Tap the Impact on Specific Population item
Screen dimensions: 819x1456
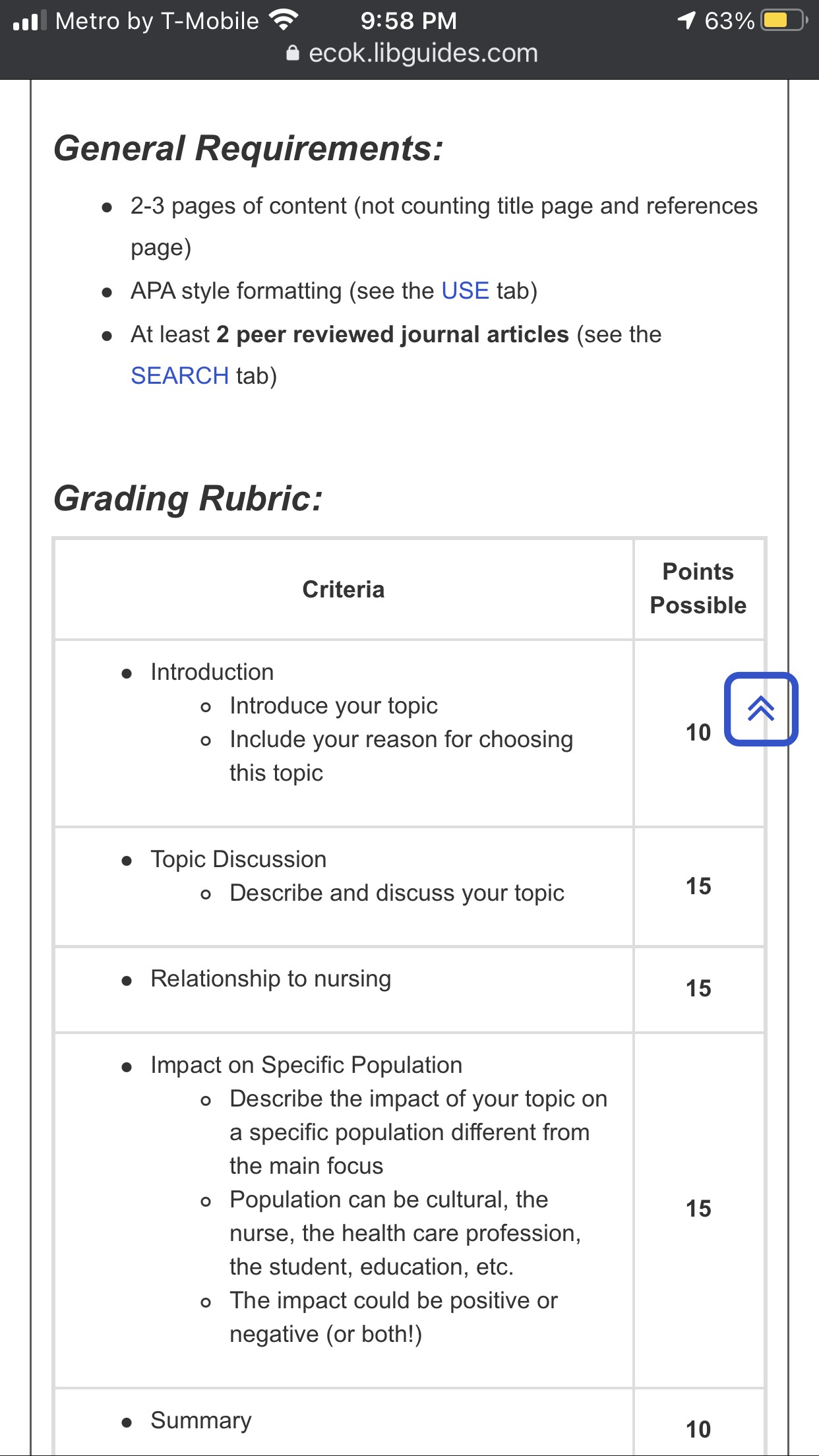tap(306, 1065)
